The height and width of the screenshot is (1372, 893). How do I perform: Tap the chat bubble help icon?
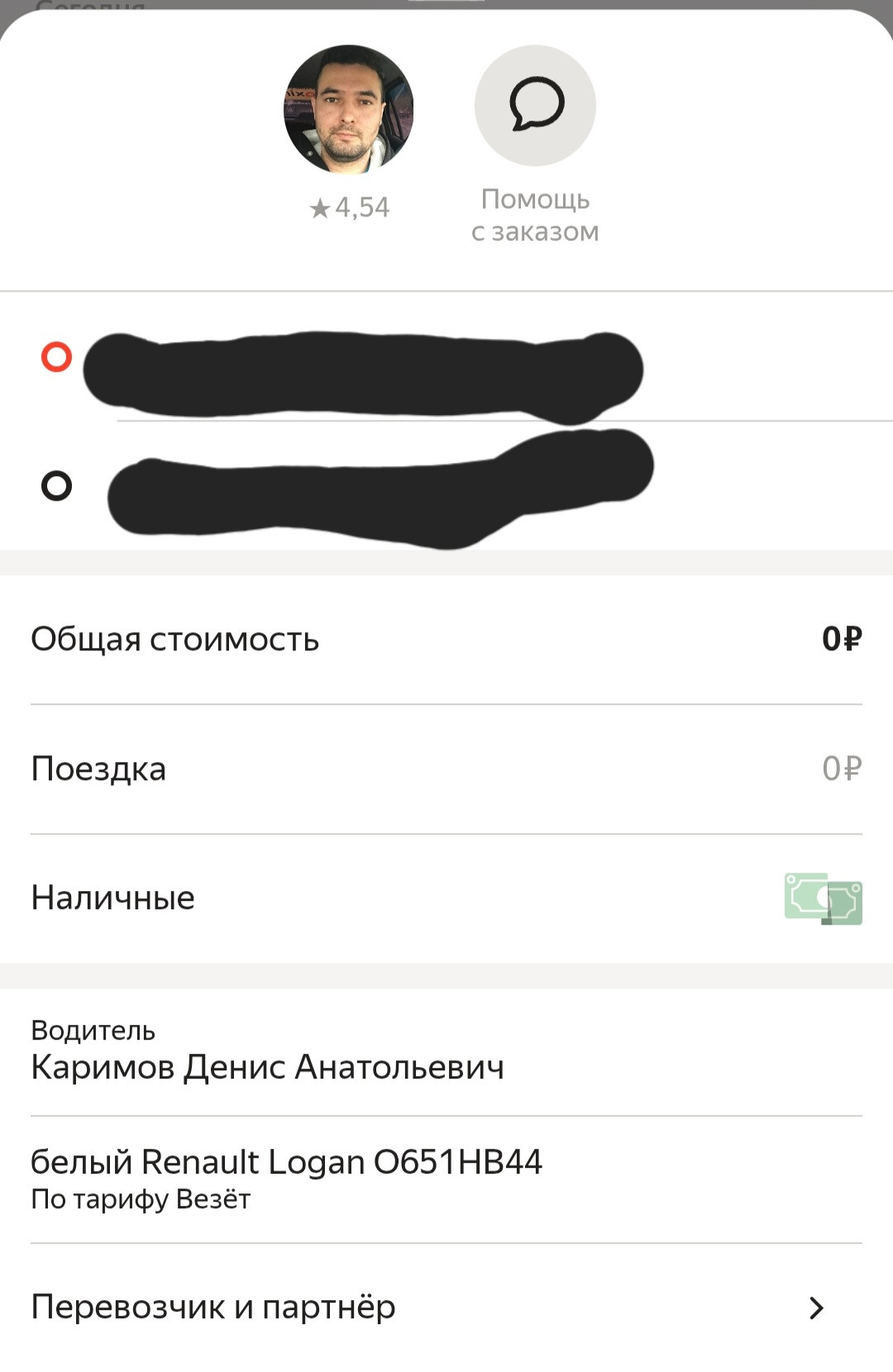535,105
